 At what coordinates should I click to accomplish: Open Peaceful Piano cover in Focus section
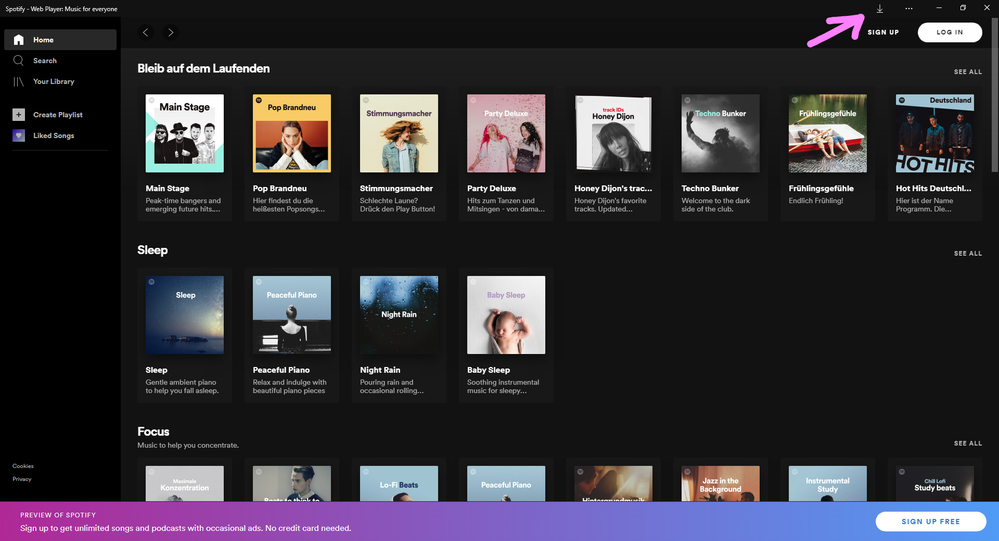506,484
